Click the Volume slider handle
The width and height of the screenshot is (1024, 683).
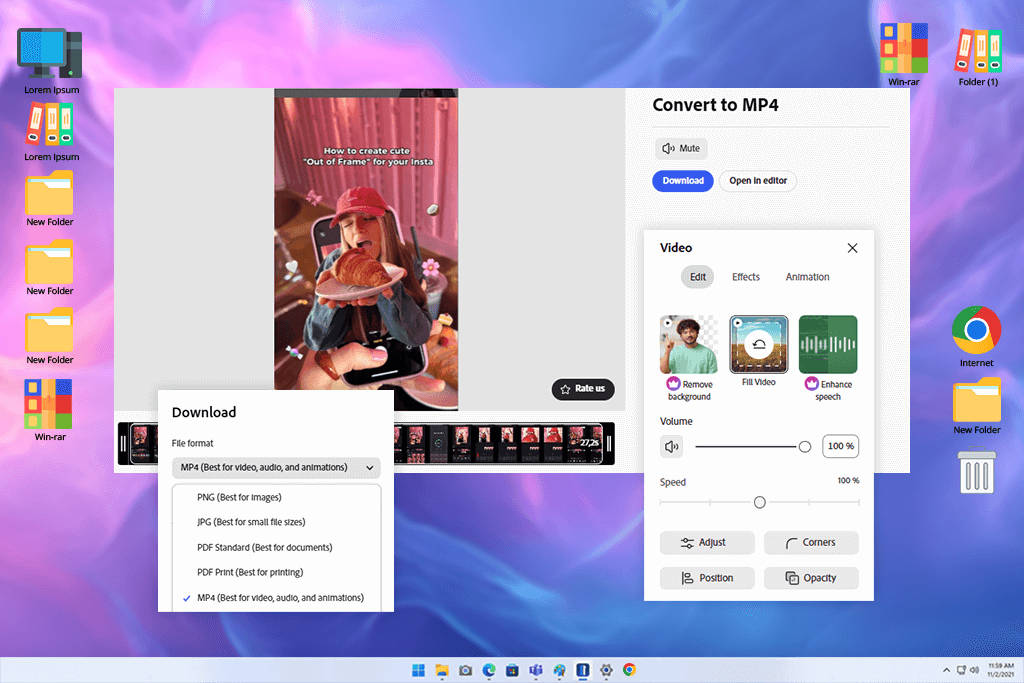[805, 447]
